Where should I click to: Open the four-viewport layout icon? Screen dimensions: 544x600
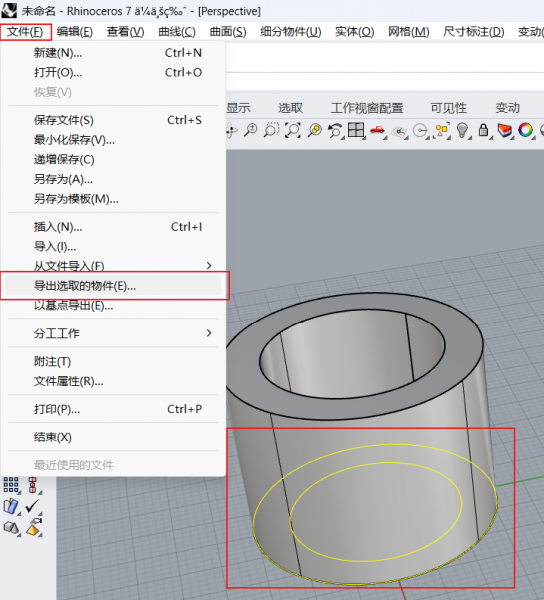click(356, 130)
